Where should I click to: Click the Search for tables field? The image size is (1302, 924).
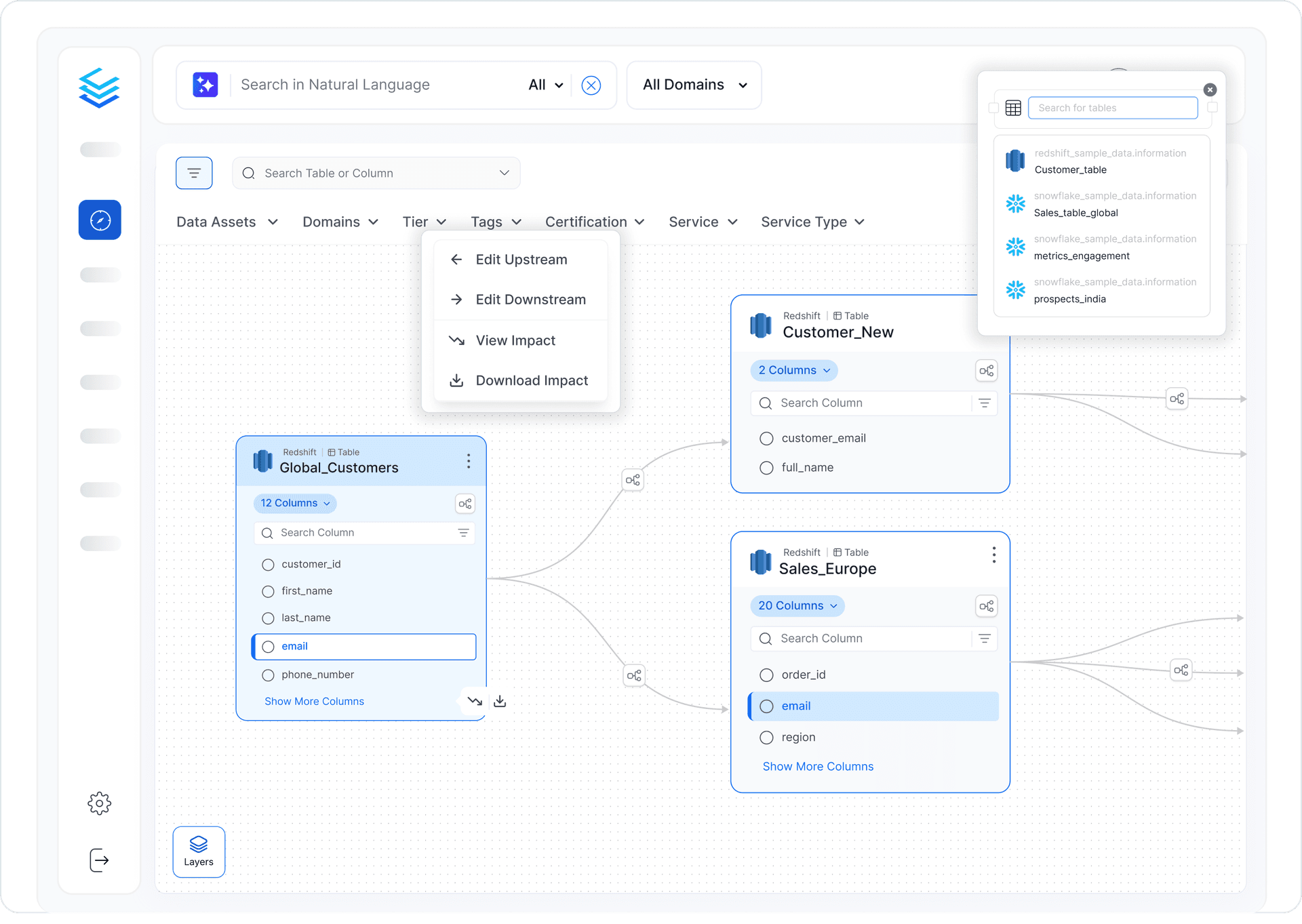click(x=1112, y=108)
